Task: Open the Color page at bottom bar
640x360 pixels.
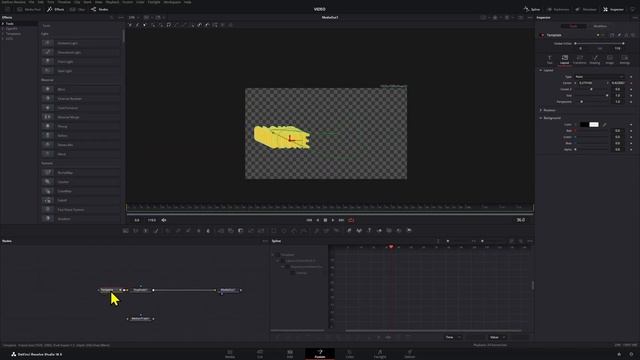Action: 350,353
